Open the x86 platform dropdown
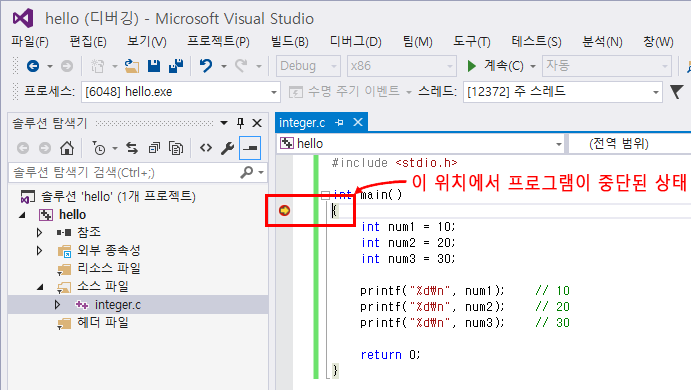 pos(401,66)
